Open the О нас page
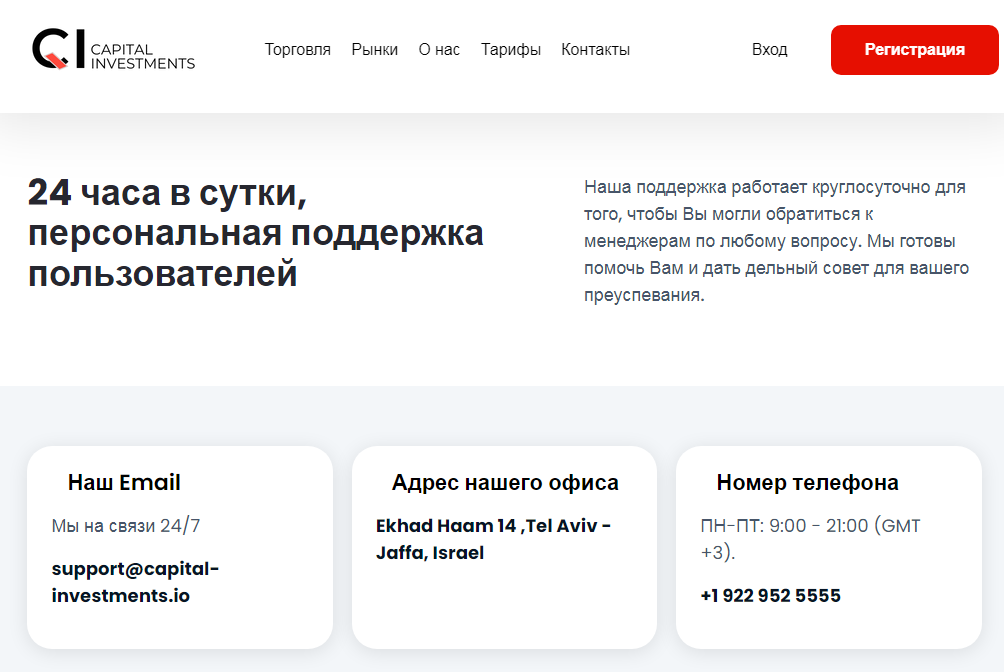The height and width of the screenshot is (672, 1004). [439, 49]
